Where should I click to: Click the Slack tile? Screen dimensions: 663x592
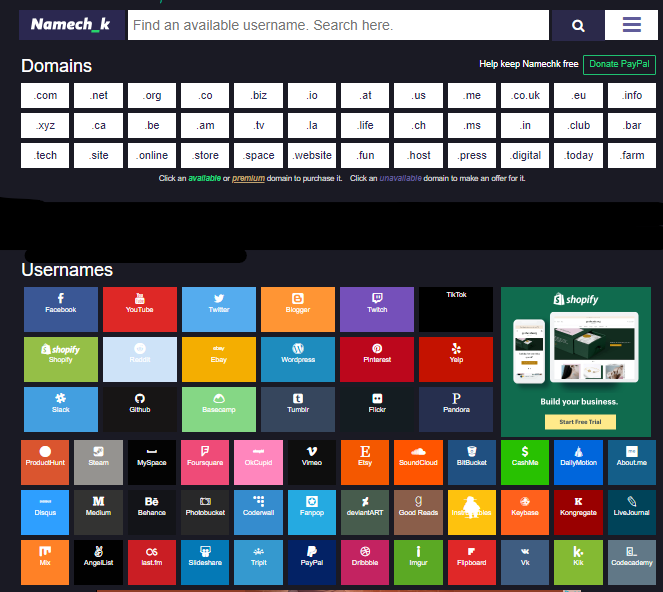(61, 409)
